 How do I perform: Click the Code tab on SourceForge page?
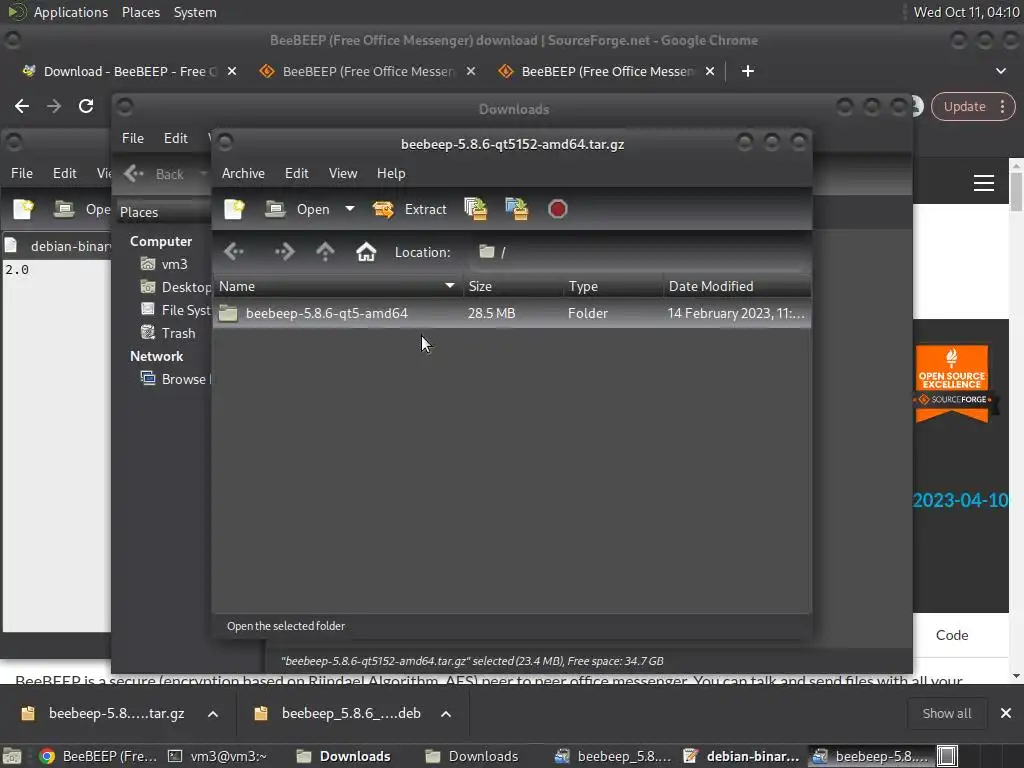coord(952,635)
